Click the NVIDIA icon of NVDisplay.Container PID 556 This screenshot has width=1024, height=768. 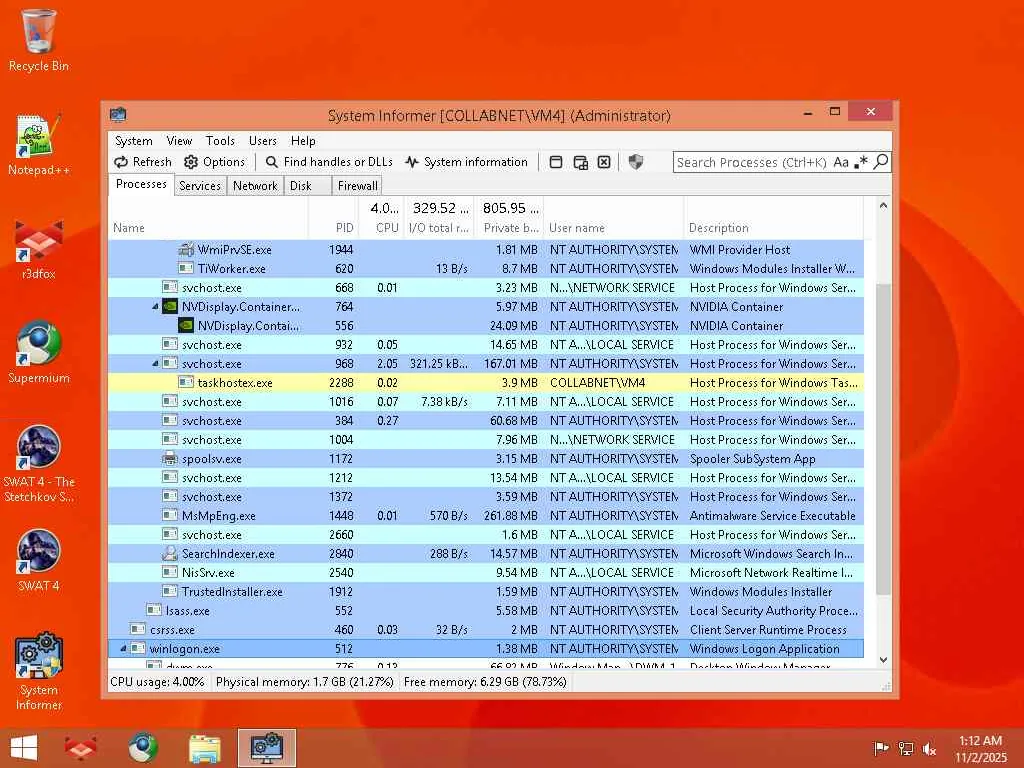coord(186,325)
